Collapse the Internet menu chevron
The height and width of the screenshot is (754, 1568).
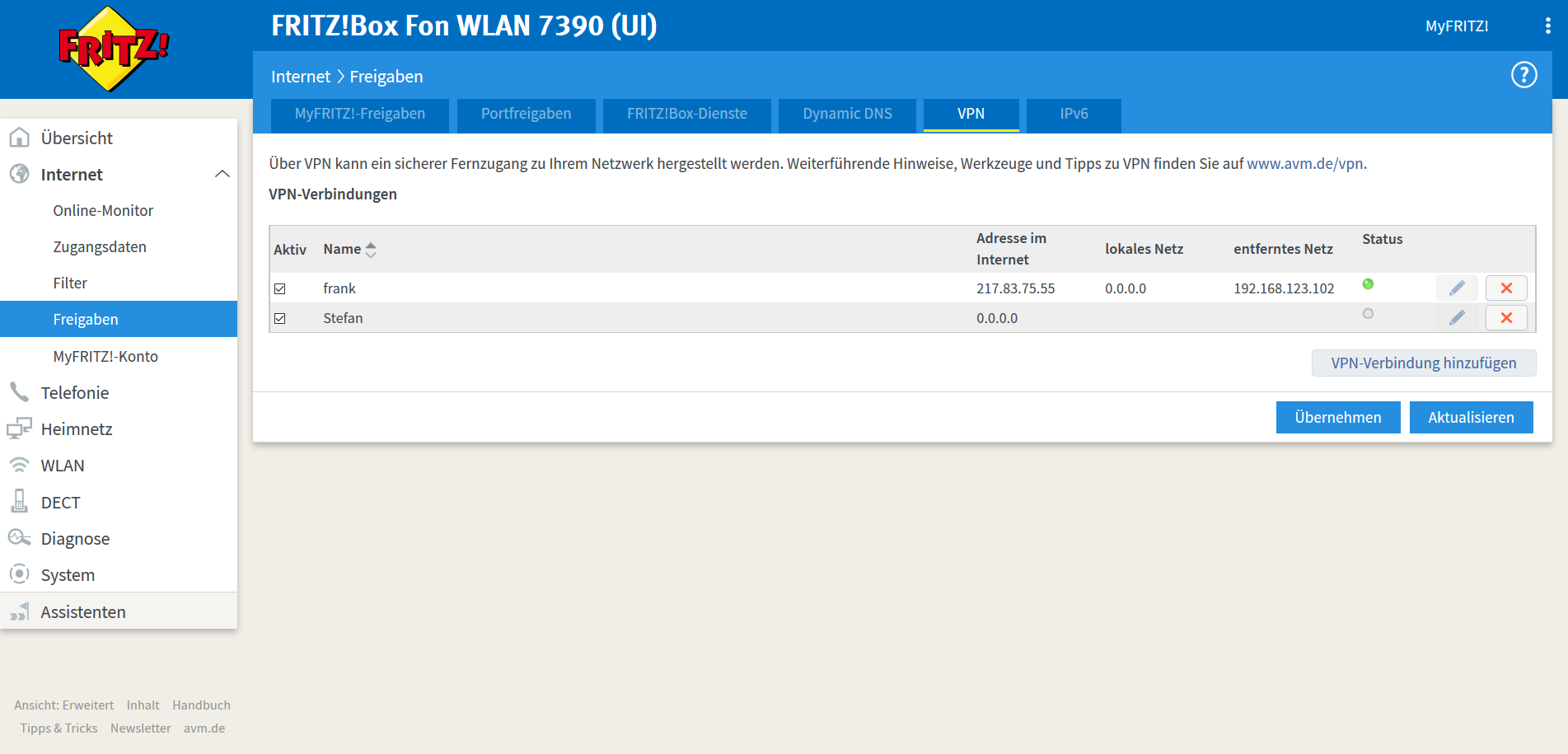[x=222, y=174]
